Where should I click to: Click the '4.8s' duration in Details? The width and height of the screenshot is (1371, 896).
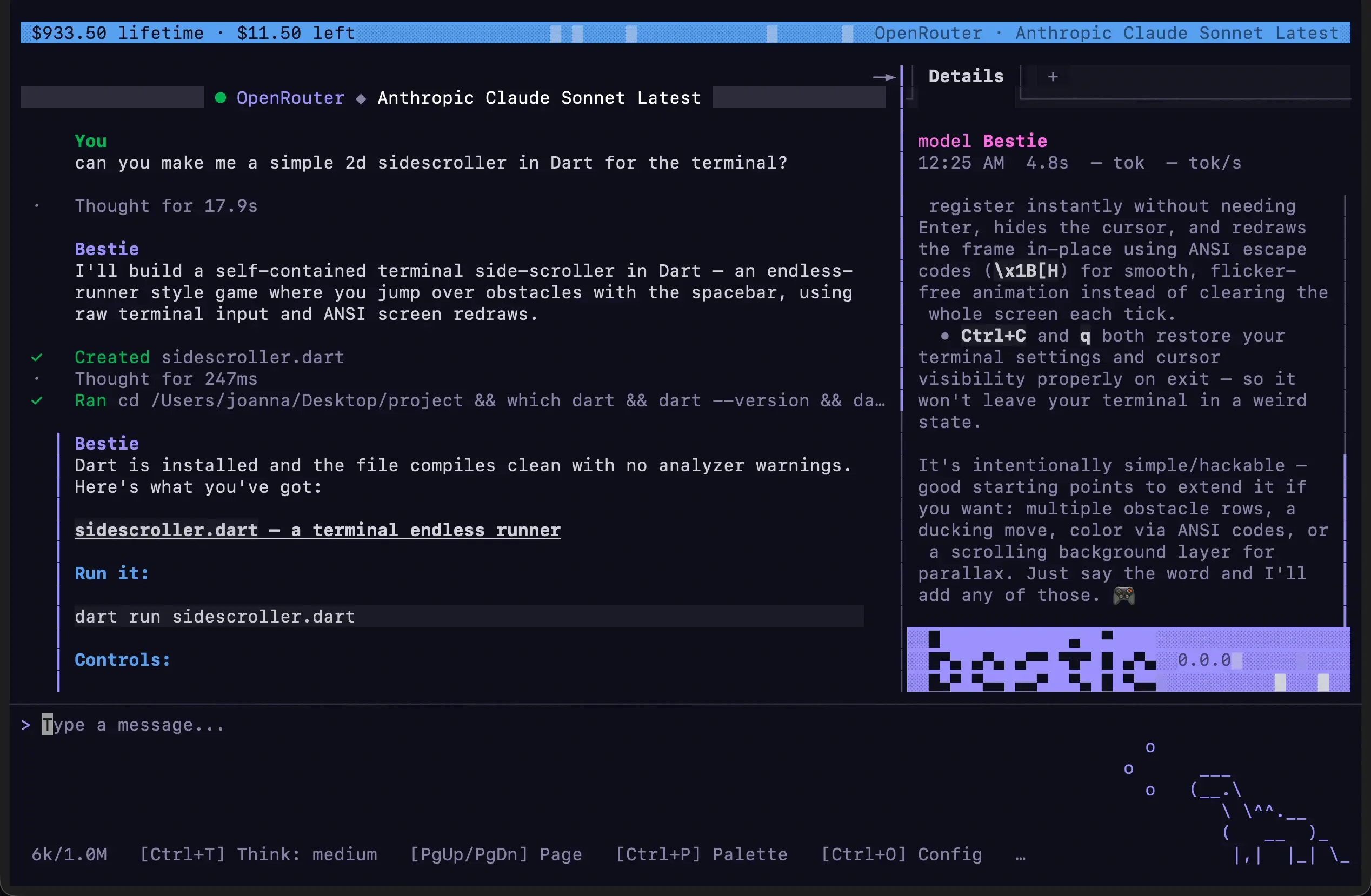(x=1047, y=163)
